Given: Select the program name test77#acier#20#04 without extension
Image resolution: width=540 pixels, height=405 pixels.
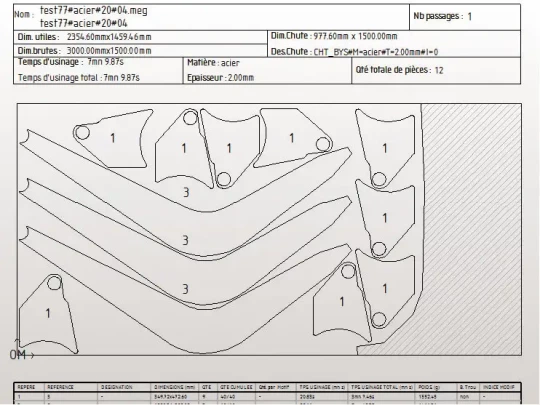Looking at the screenshot, I should [84, 23].
